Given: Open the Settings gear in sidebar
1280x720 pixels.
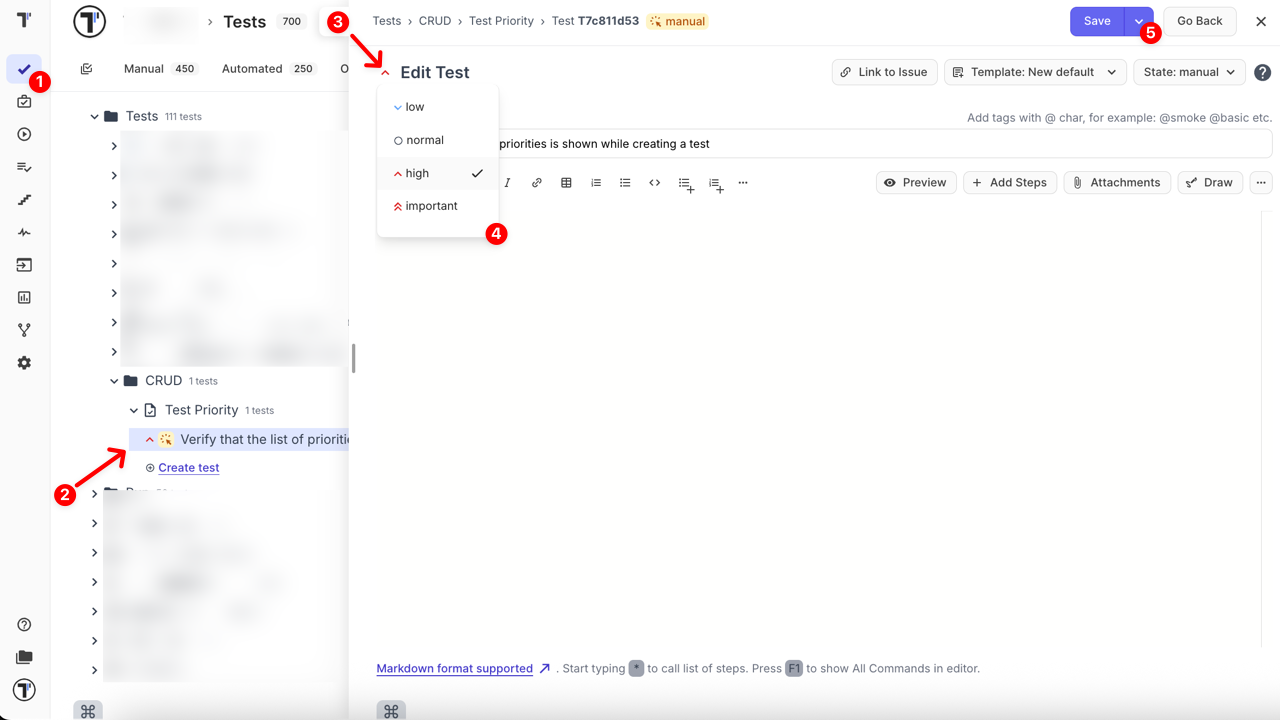Looking at the screenshot, I should 24,363.
